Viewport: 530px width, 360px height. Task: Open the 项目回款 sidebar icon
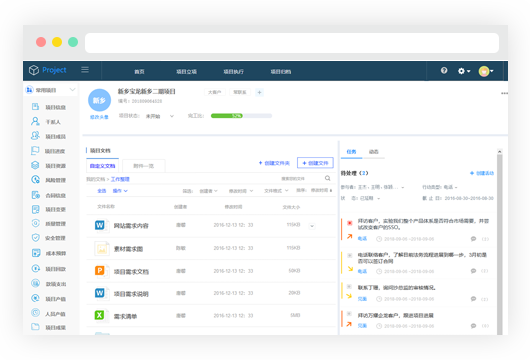(x=36, y=268)
